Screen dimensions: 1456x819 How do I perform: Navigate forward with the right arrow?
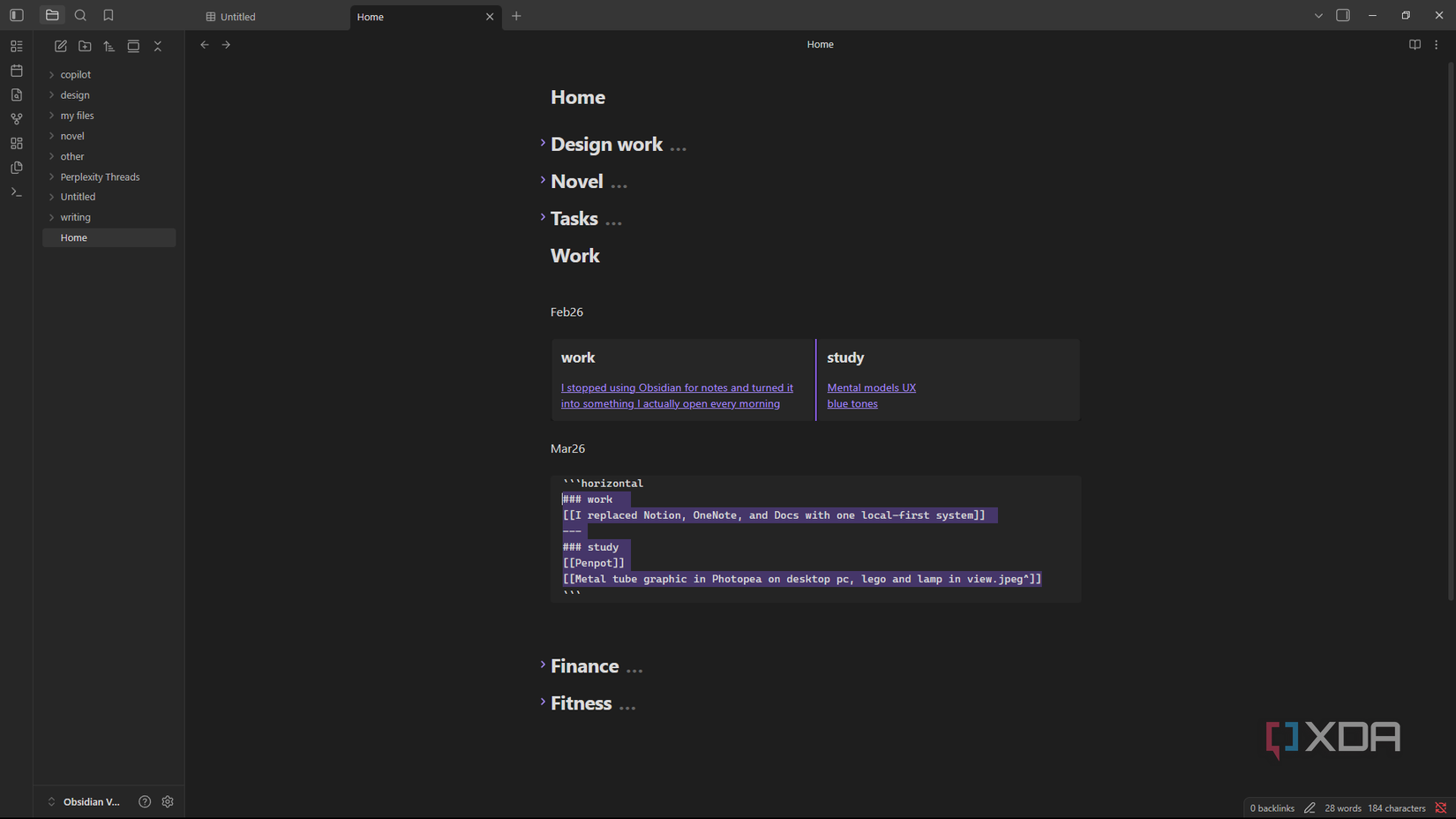pyautogui.click(x=227, y=44)
